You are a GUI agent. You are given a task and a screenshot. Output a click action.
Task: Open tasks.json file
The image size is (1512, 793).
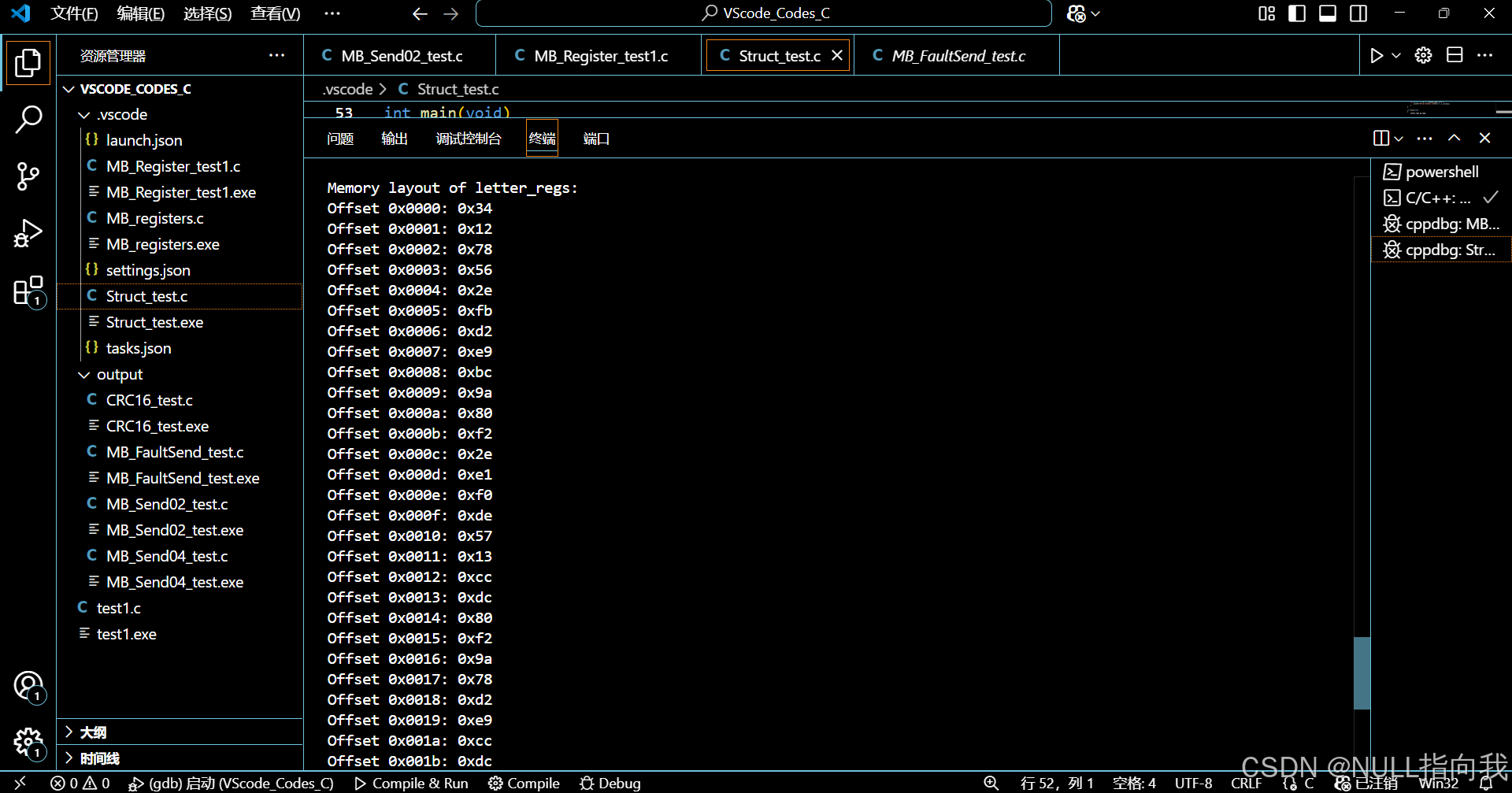click(x=180, y=348)
